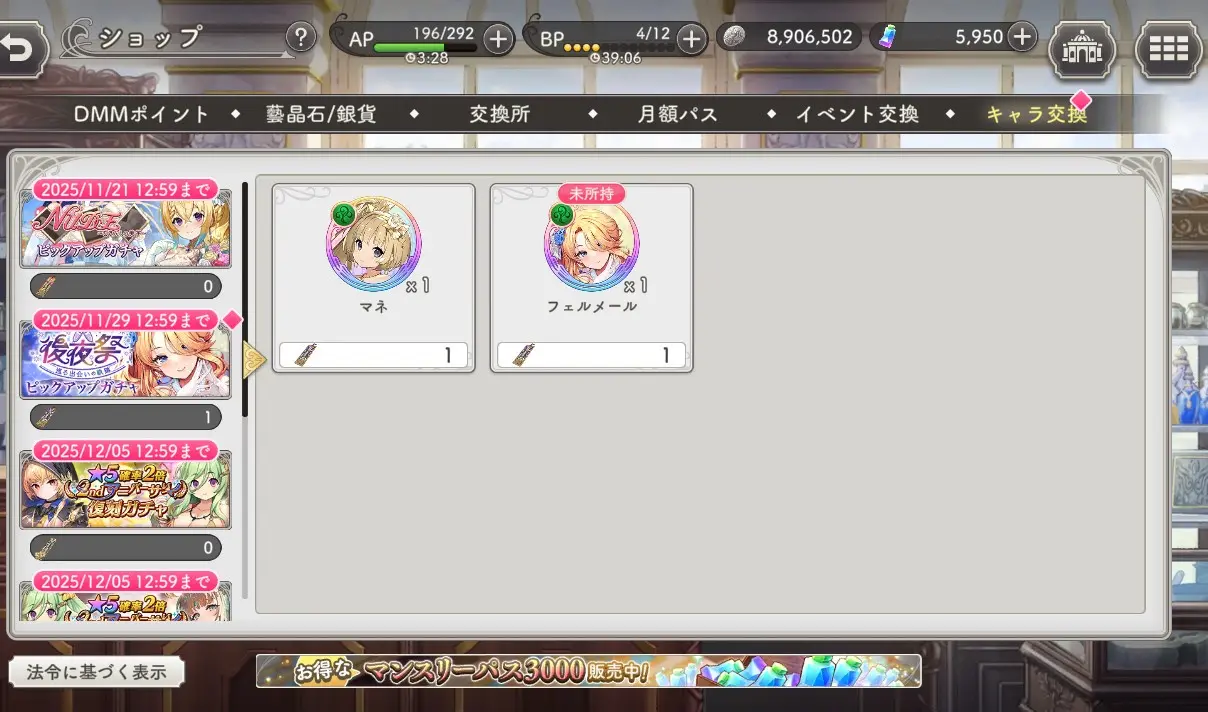Click the silver coin currency icon

coord(734,37)
